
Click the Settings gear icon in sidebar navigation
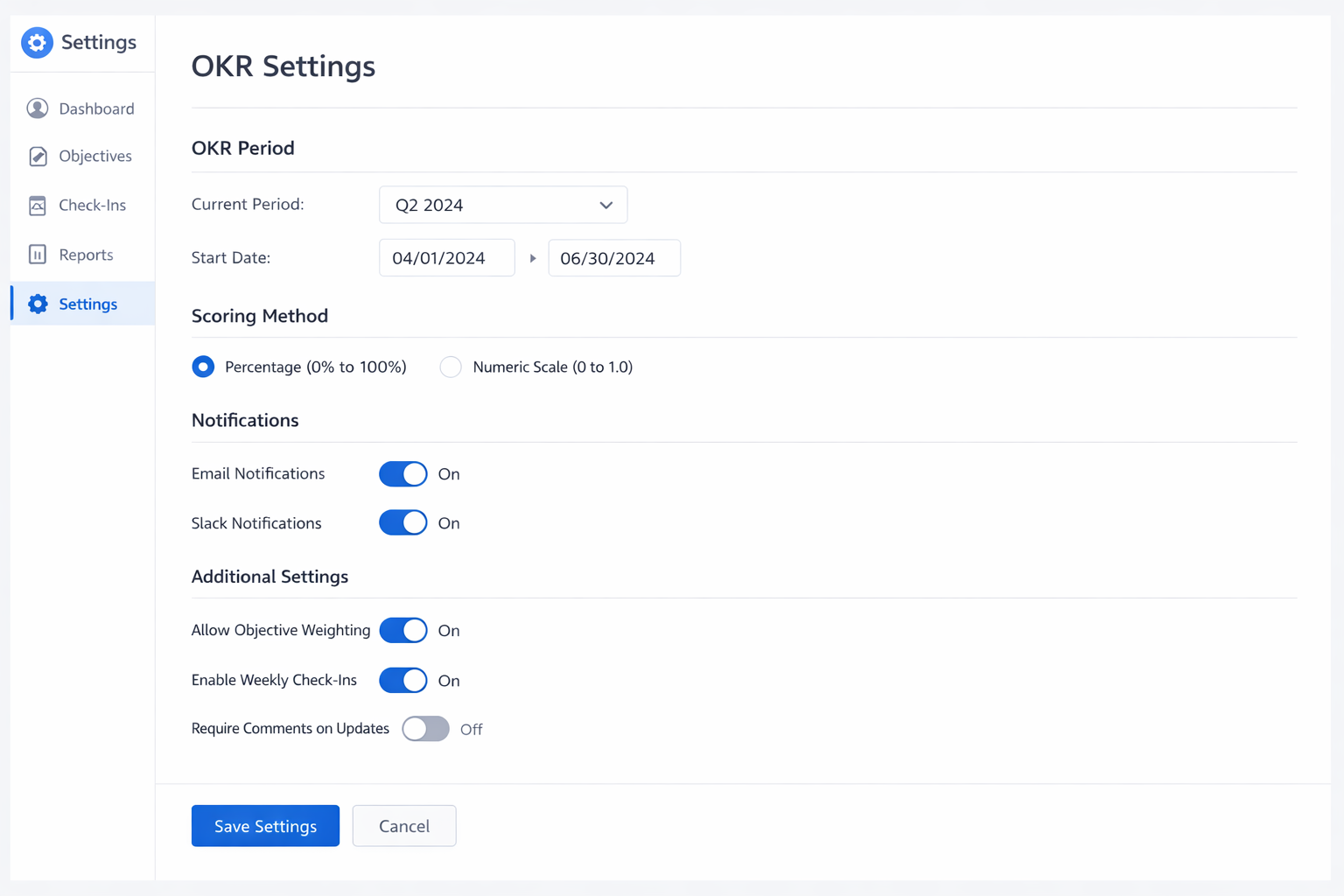click(38, 303)
